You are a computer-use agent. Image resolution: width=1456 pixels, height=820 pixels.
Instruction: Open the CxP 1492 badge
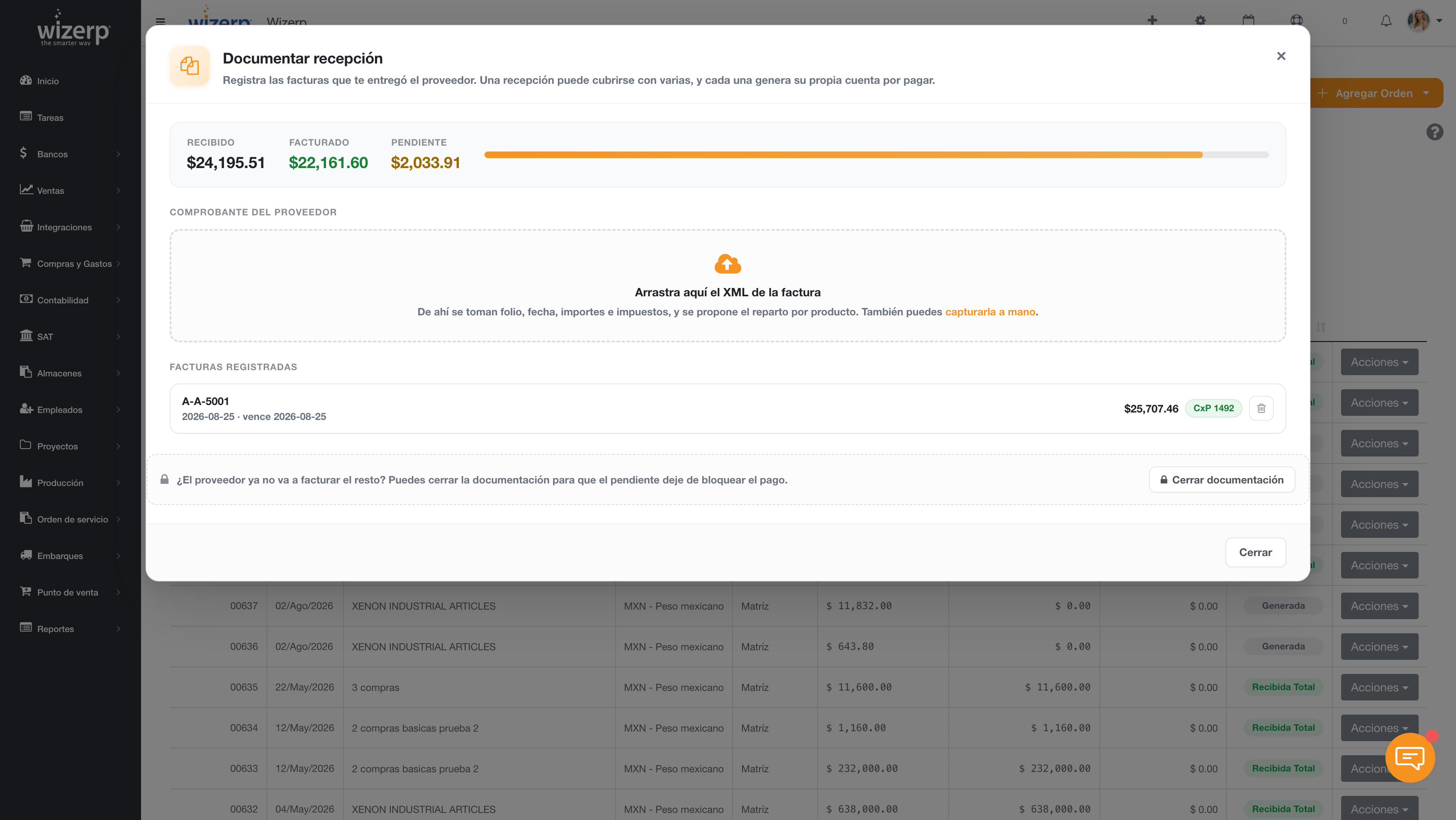(x=1213, y=408)
